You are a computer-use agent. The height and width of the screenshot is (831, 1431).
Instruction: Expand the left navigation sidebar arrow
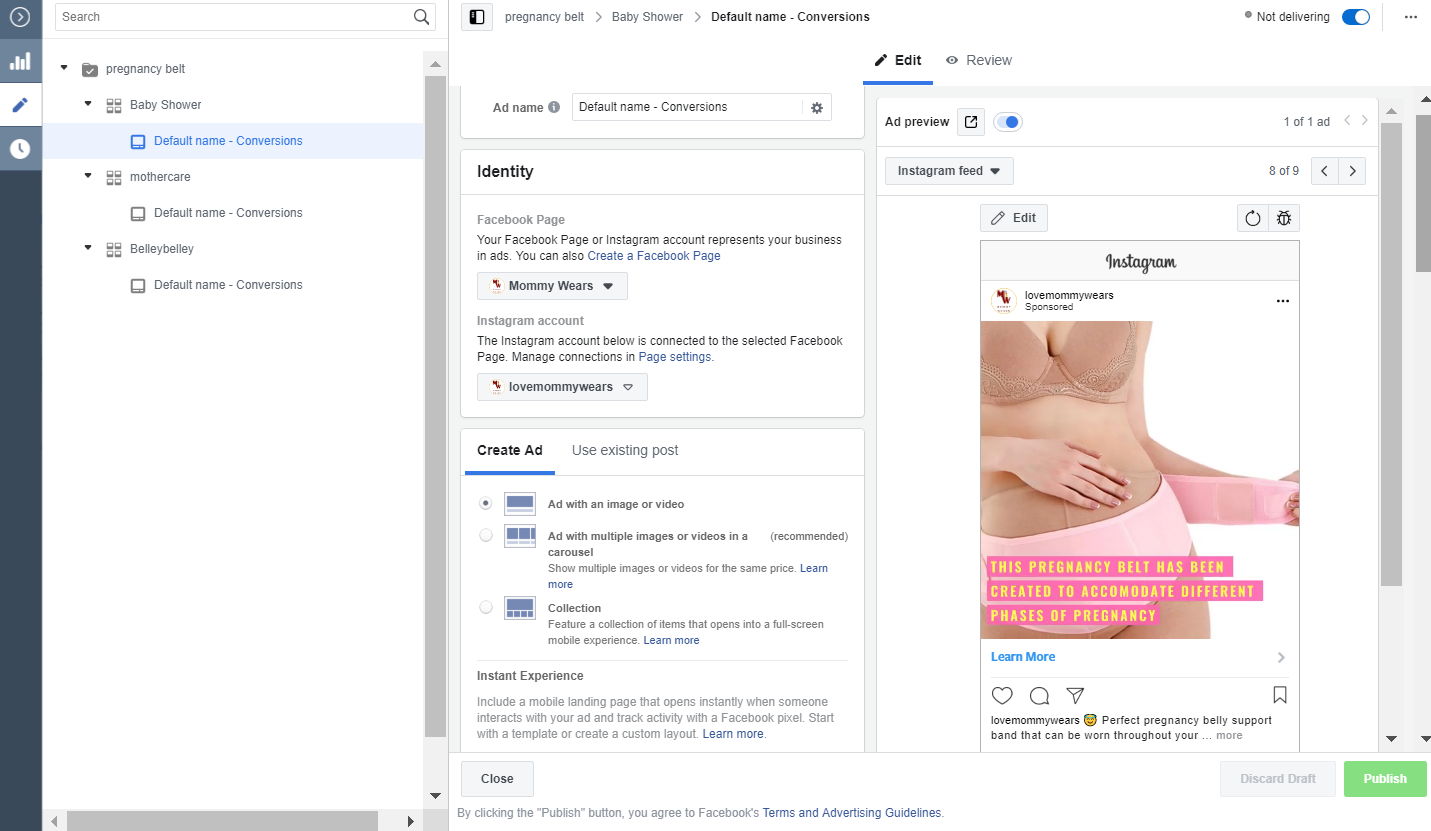point(20,17)
